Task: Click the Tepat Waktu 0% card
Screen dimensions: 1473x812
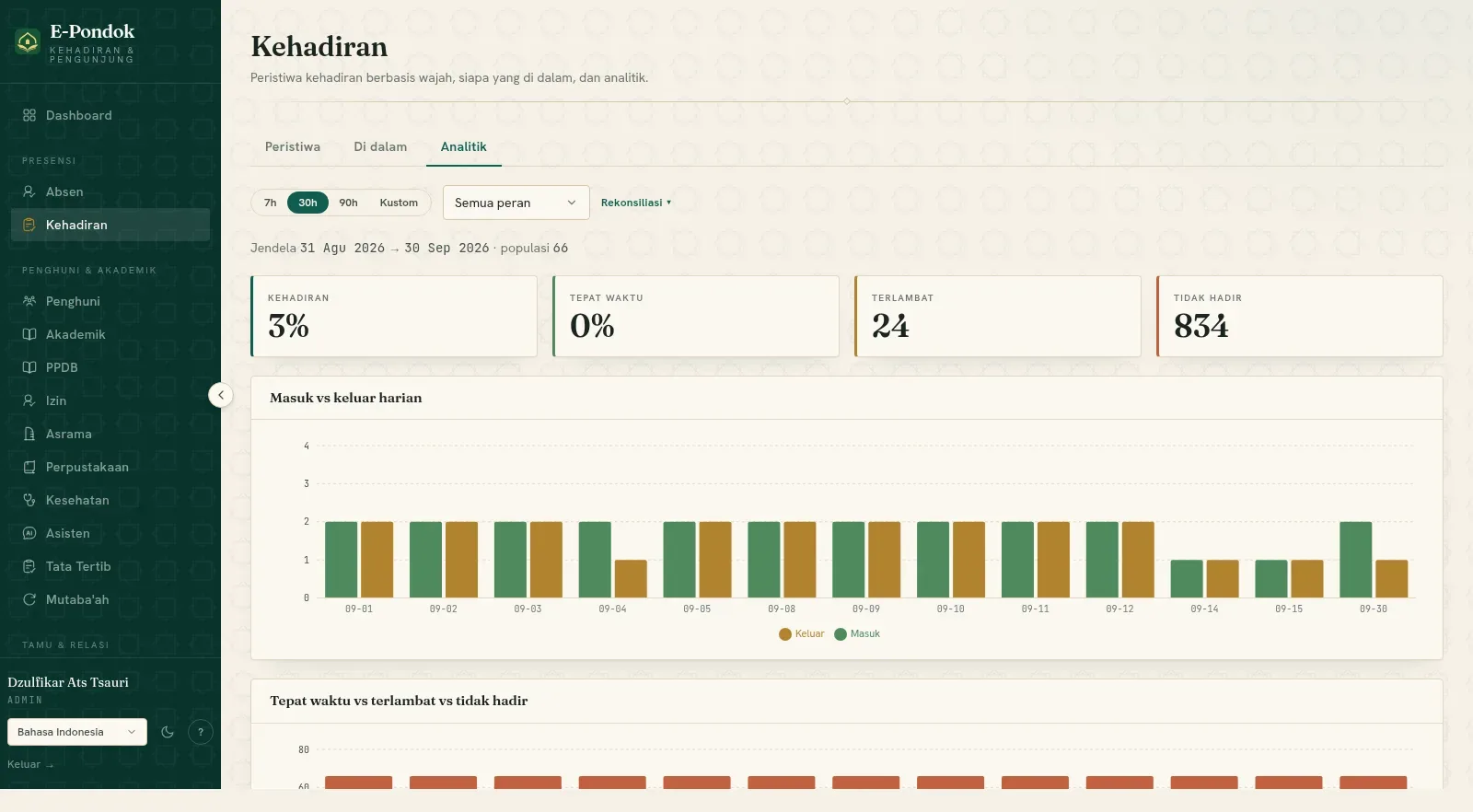Action: click(x=696, y=316)
